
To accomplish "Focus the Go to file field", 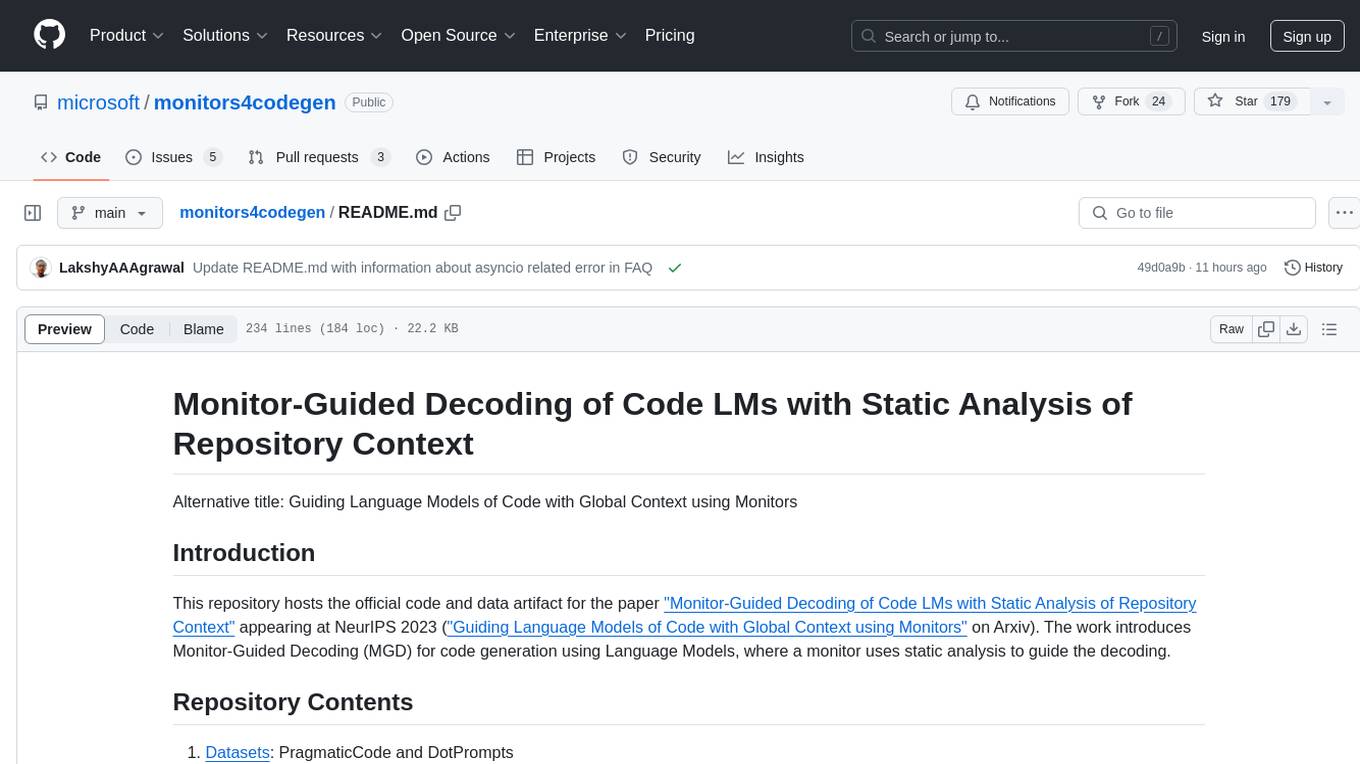I will point(1197,213).
